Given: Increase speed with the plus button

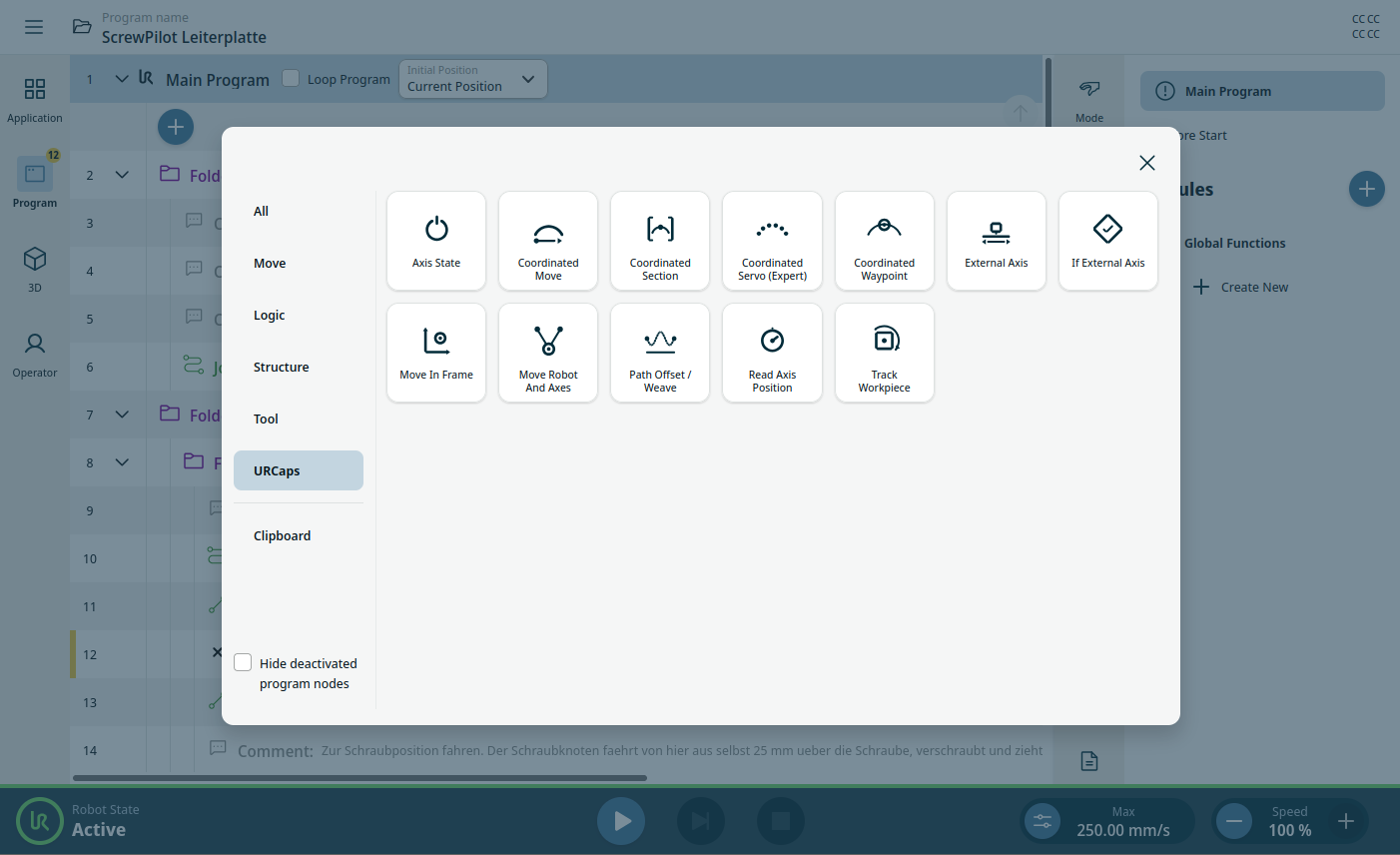Looking at the screenshot, I should [1346, 821].
